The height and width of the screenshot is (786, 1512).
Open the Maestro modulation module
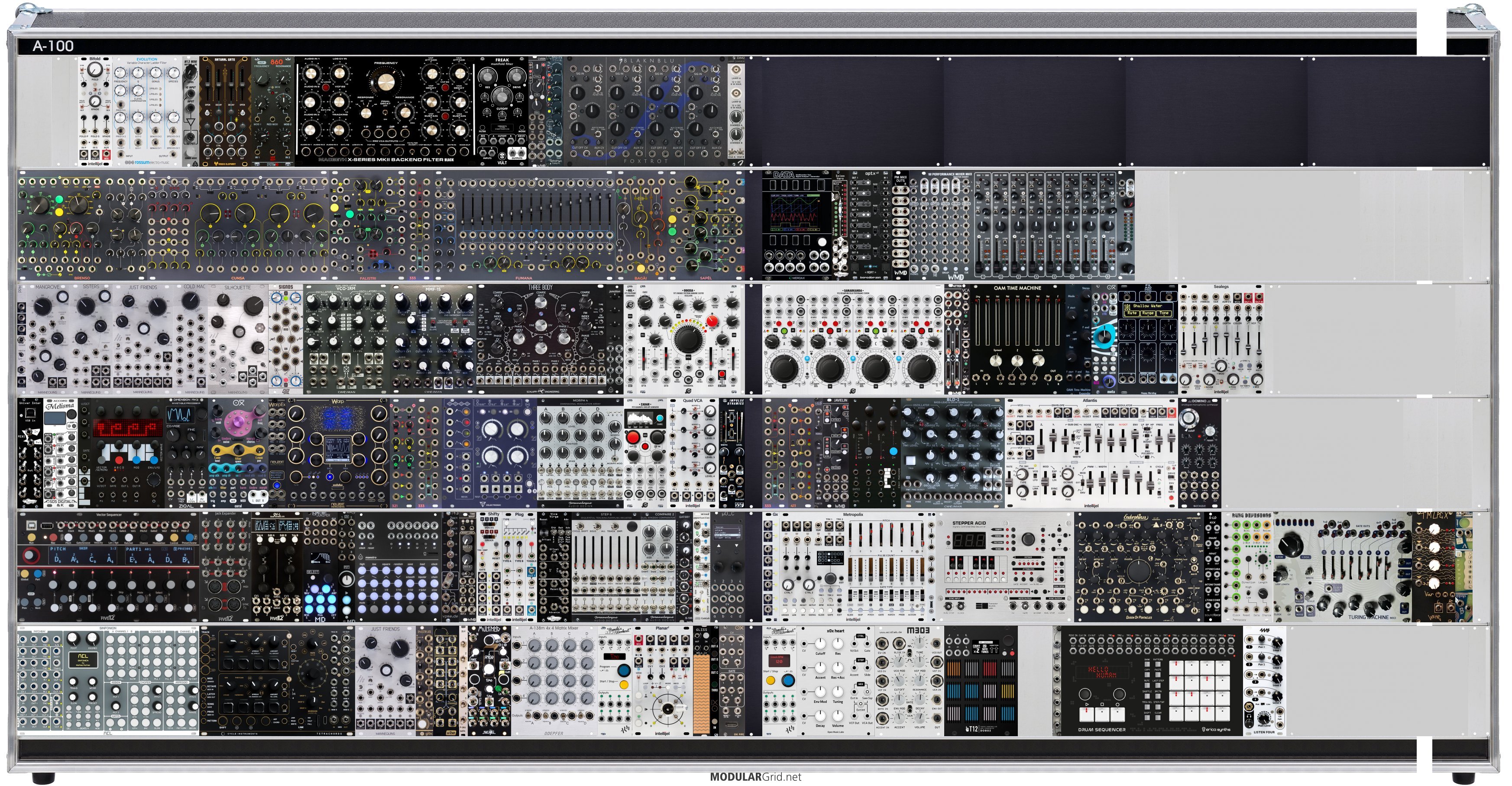[x=398, y=567]
